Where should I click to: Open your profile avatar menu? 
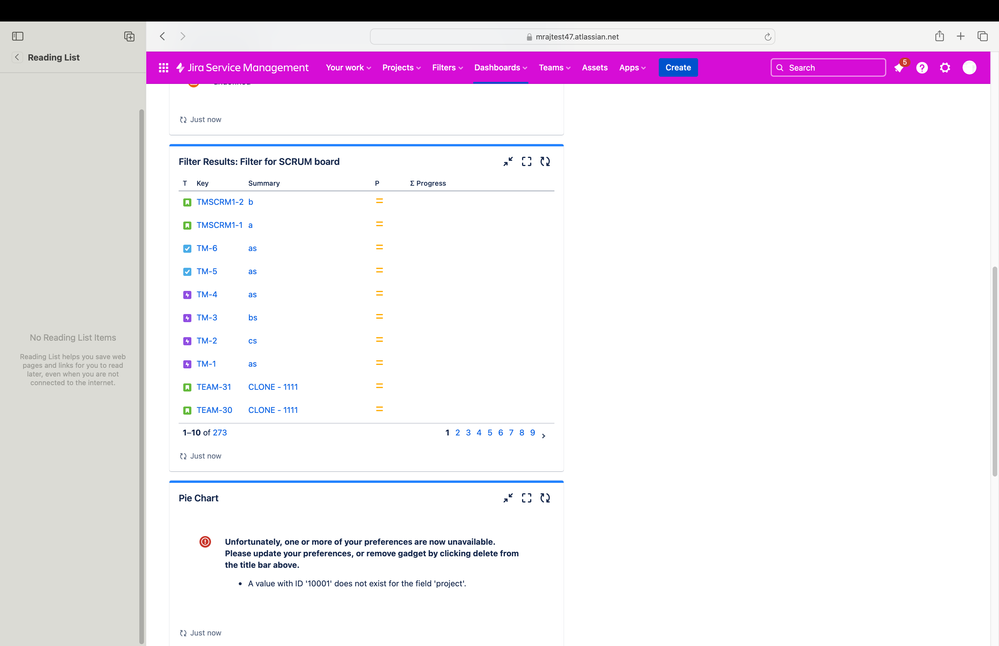(968, 67)
